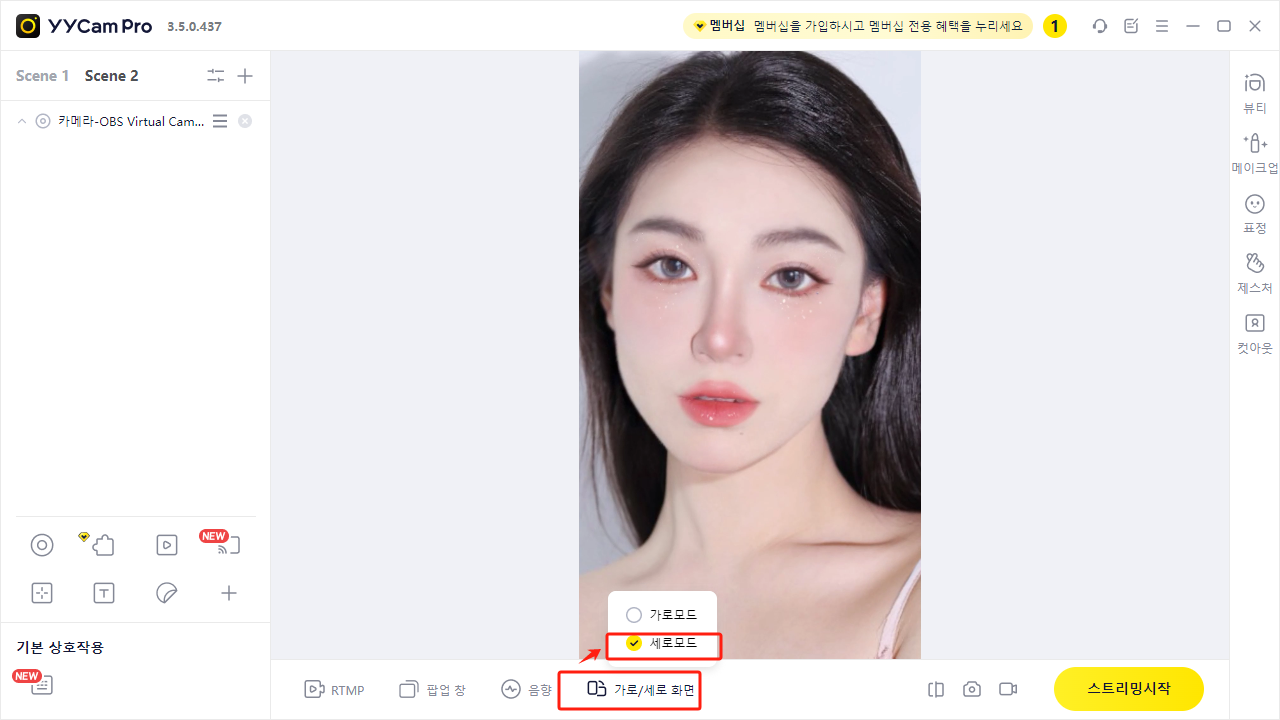Open the 표정 expression panel
Screen dimensions: 1280x720
[1254, 214]
